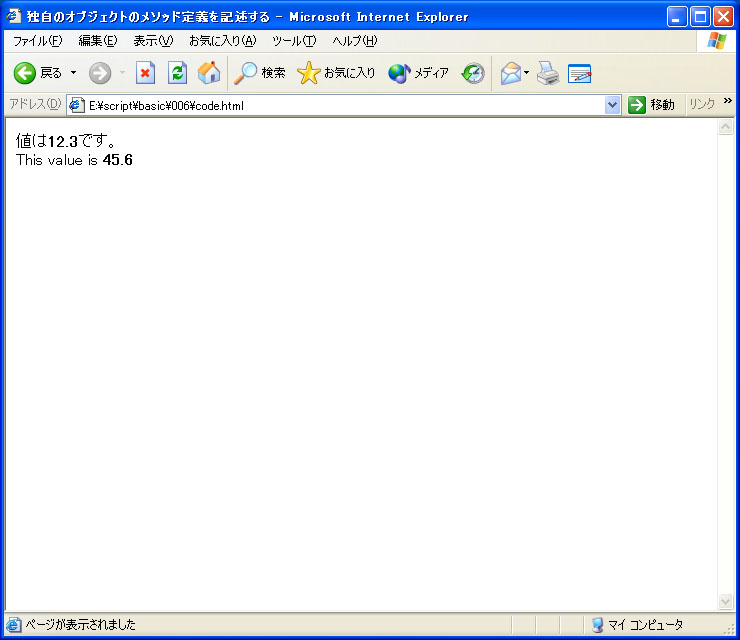Screen dimensions: 740x640
Task: Click the text 値は12.3です。
Action: [65, 141]
